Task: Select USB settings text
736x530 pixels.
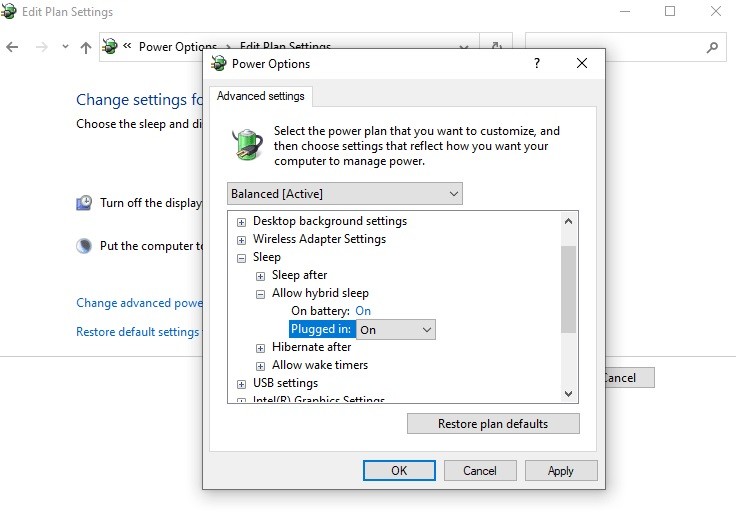Action: (285, 383)
